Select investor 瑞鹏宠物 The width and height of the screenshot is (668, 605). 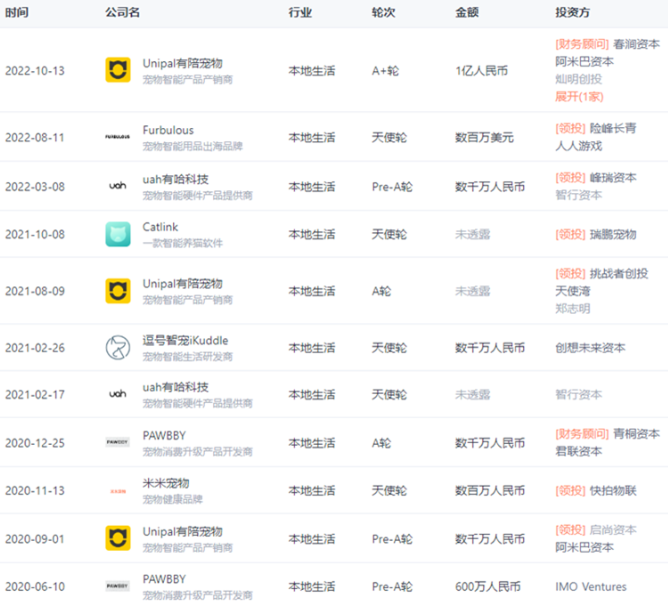click(x=613, y=234)
